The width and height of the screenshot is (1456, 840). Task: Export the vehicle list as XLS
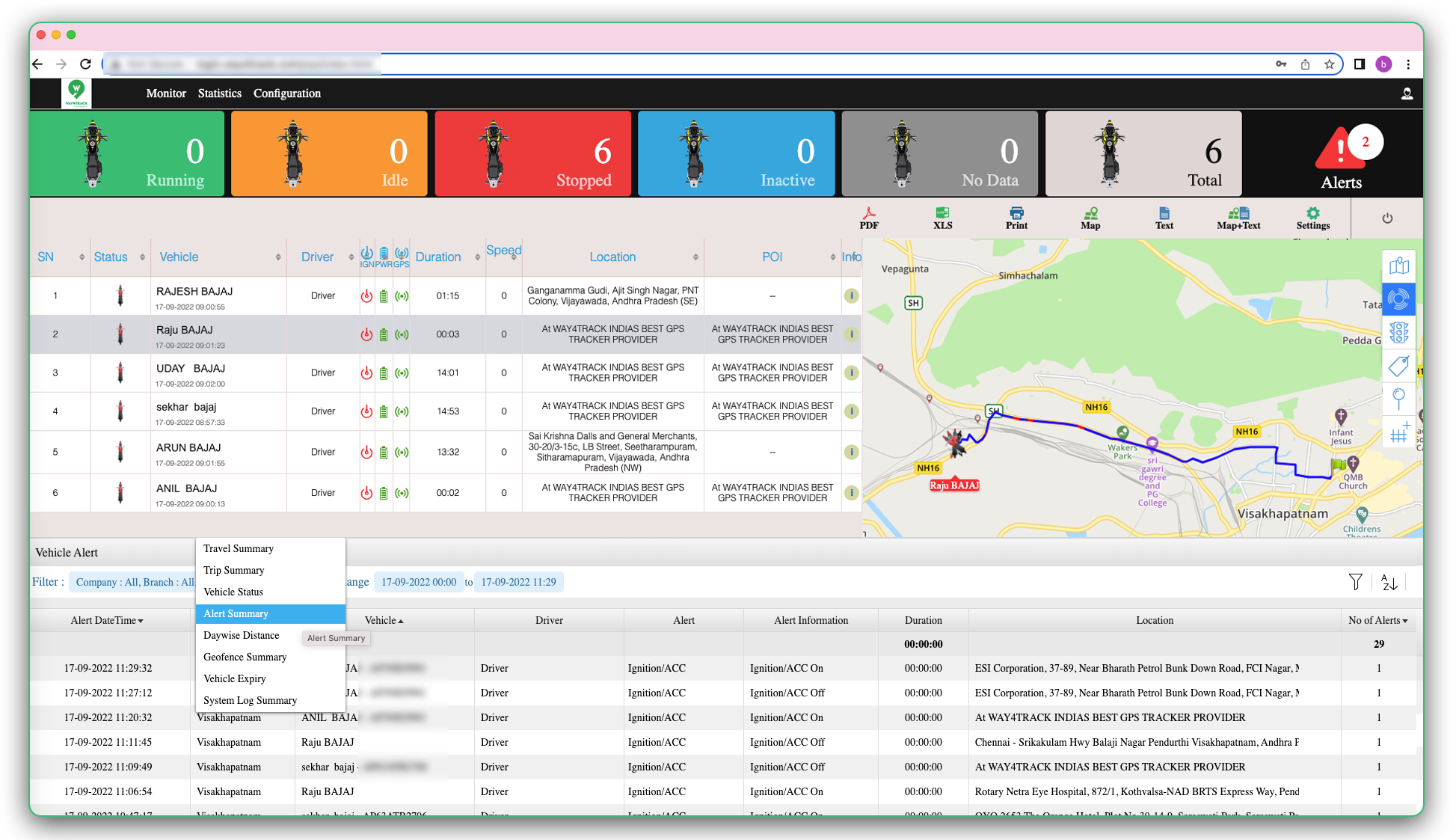tap(942, 218)
